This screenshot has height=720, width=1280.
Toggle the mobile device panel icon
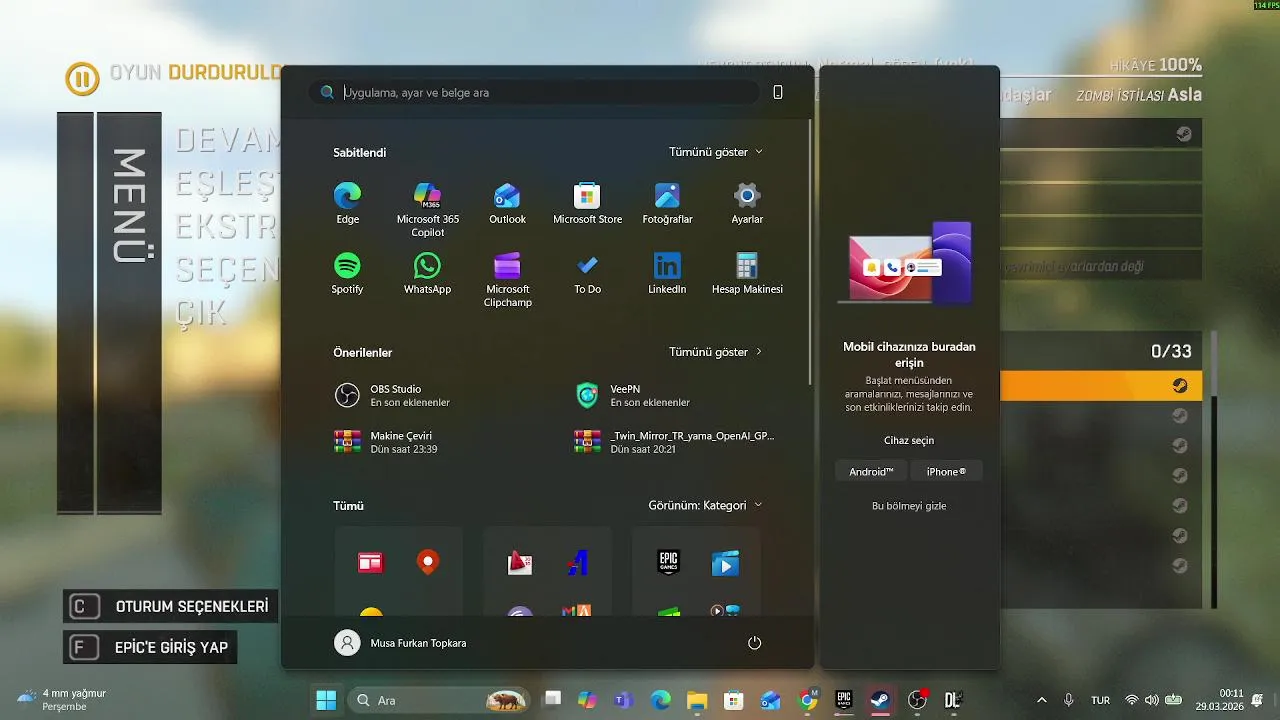(778, 92)
